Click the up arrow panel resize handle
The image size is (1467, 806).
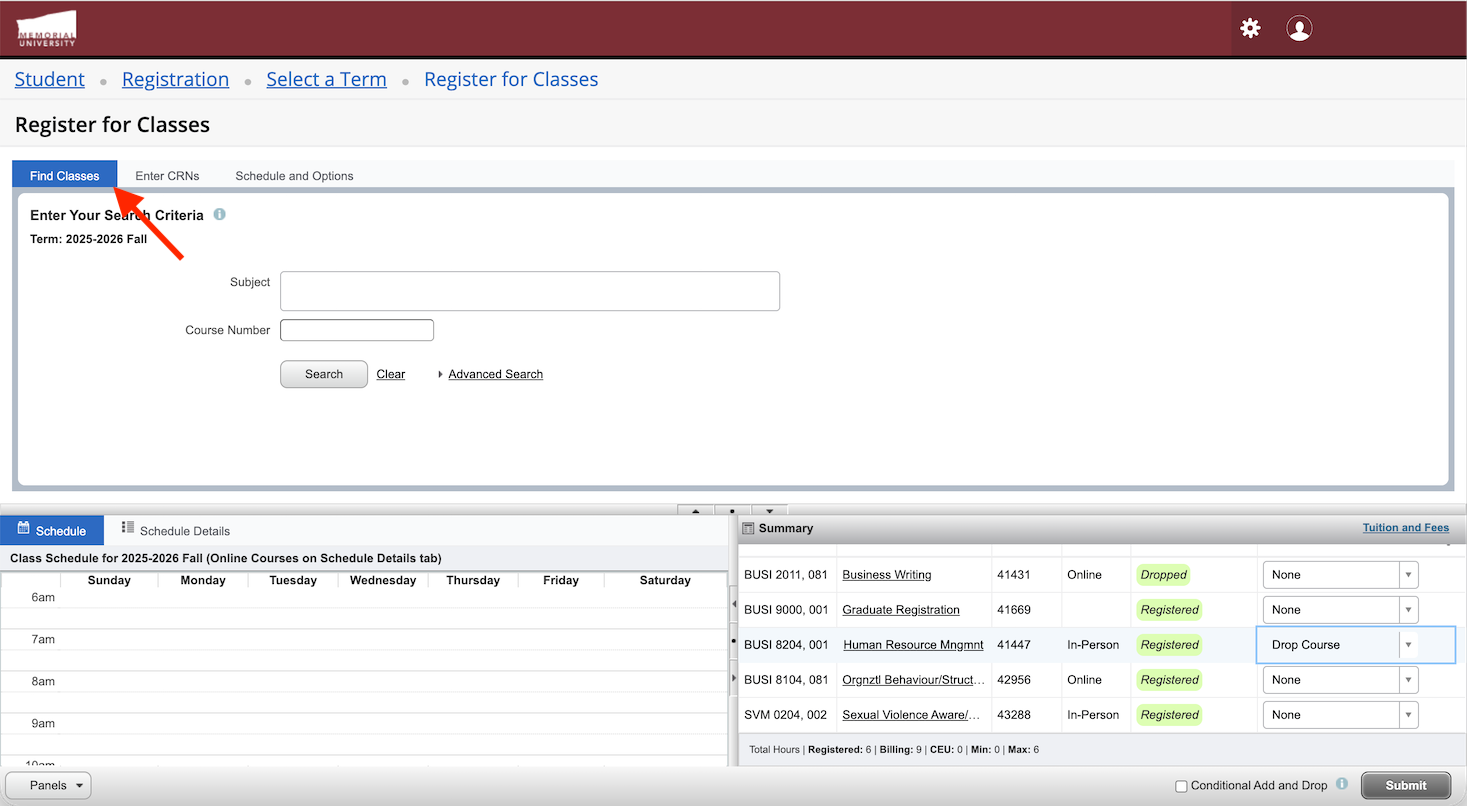pos(696,510)
